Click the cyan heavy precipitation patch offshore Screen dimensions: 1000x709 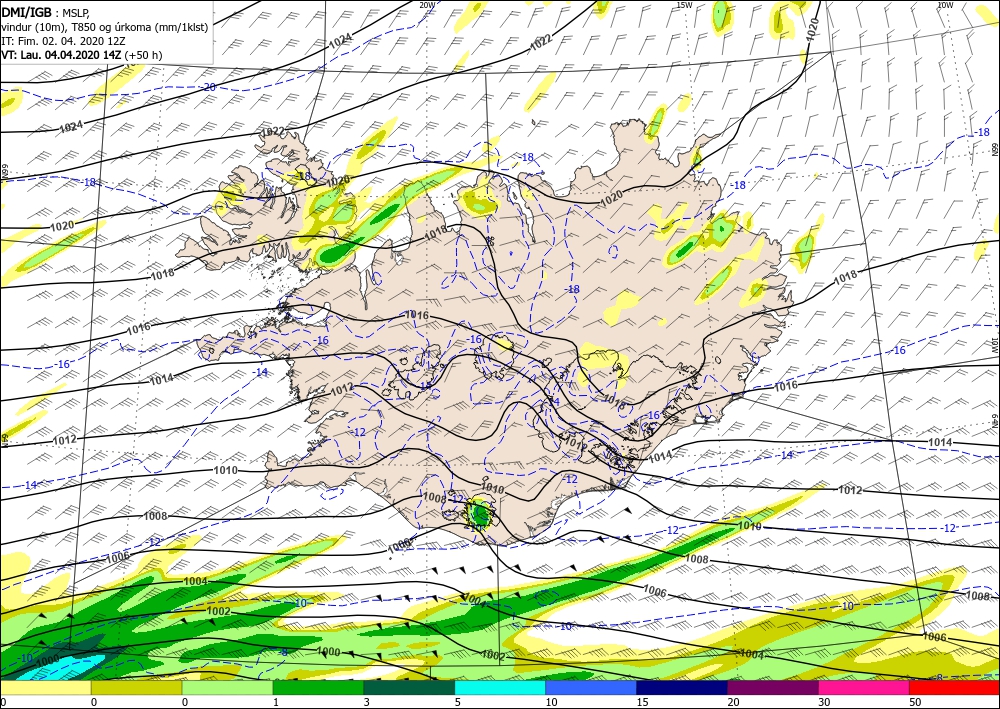point(71,664)
